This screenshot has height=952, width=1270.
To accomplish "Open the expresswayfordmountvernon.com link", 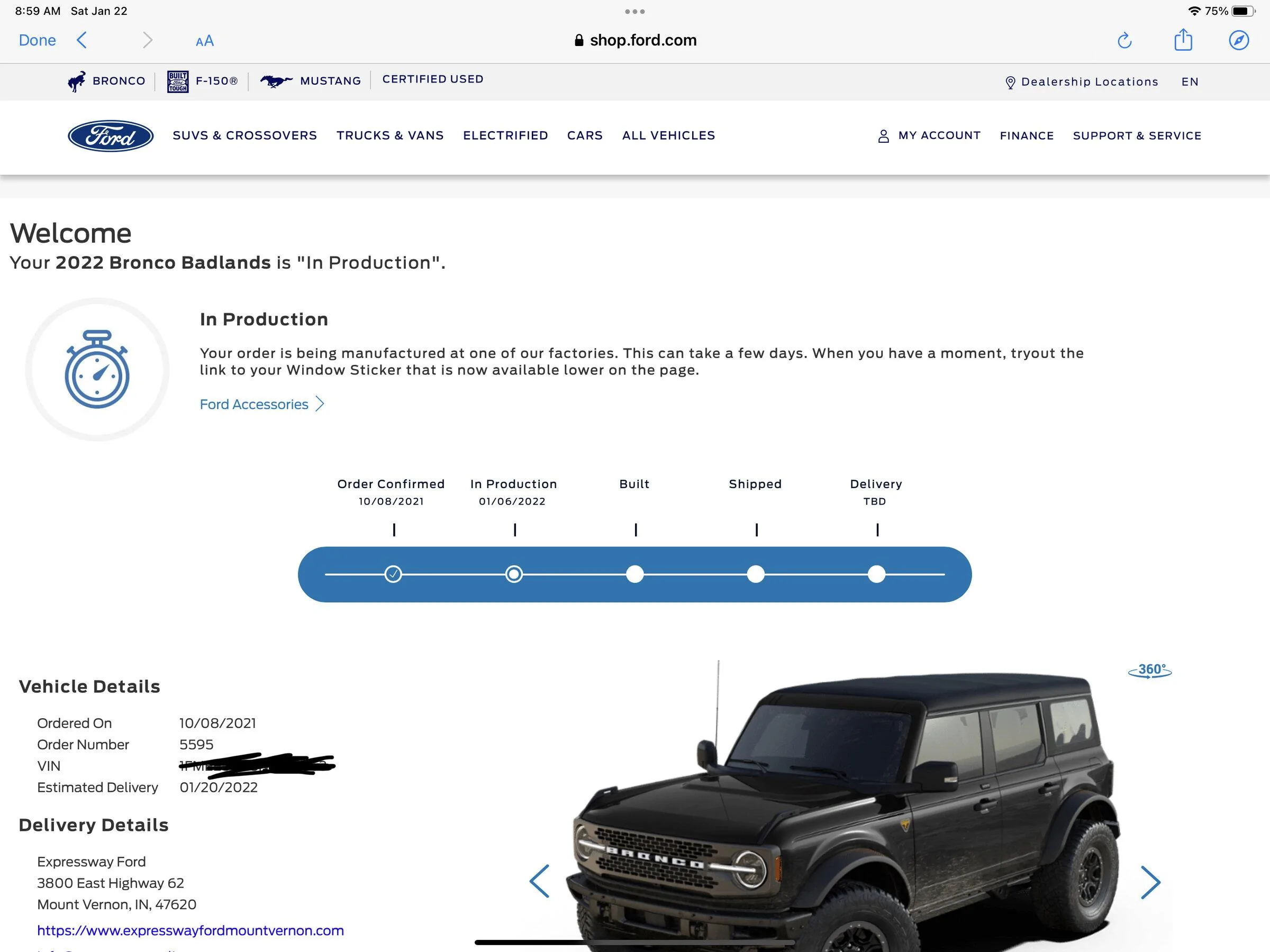I will pyautogui.click(x=190, y=930).
